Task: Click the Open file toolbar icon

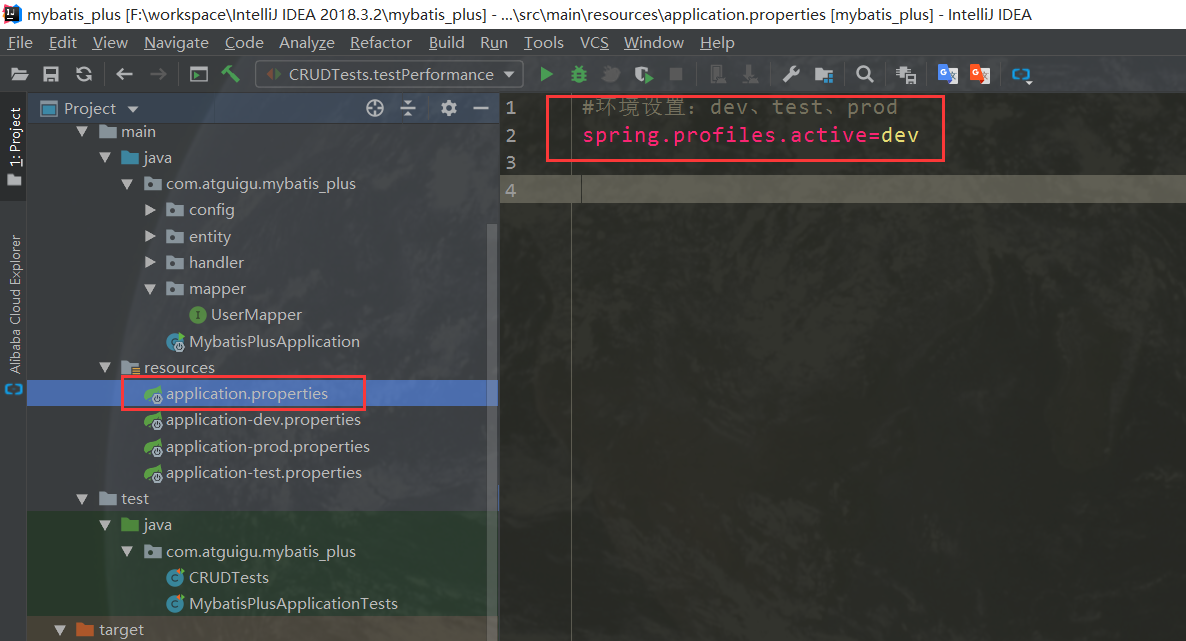Action: (x=20, y=74)
